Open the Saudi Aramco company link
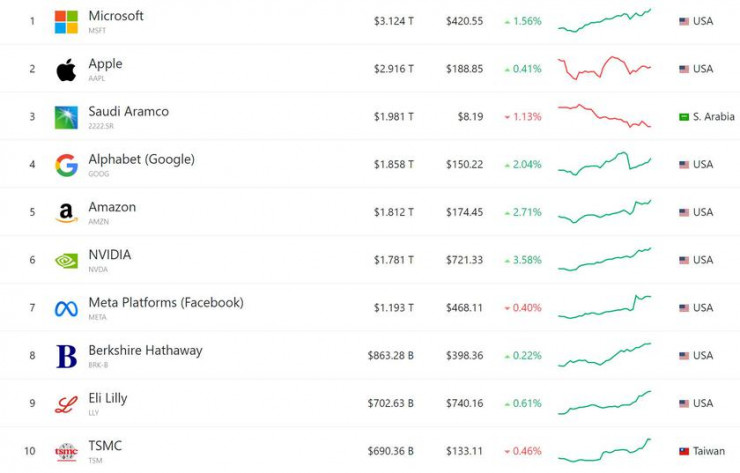 [128, 111]
